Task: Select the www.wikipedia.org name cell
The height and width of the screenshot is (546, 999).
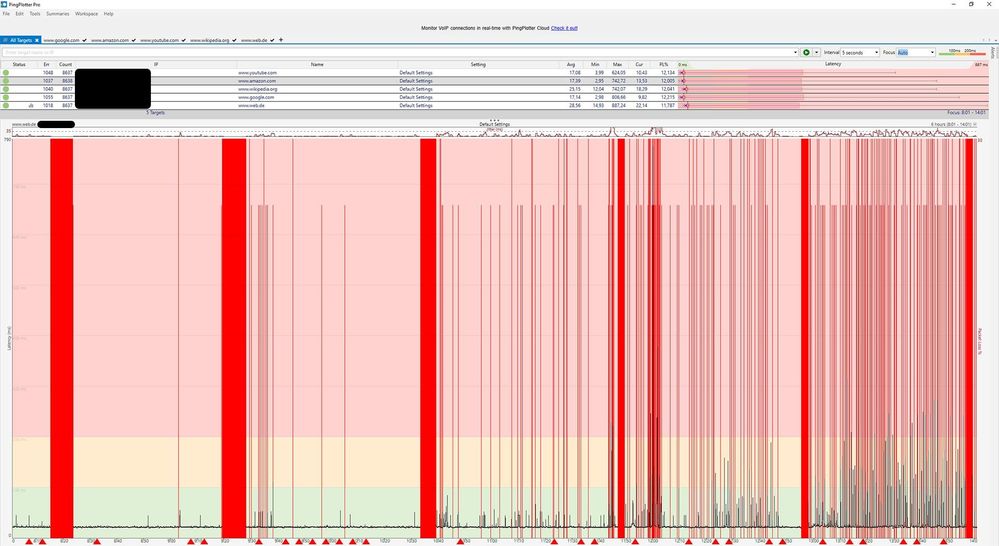Action: 258,89
